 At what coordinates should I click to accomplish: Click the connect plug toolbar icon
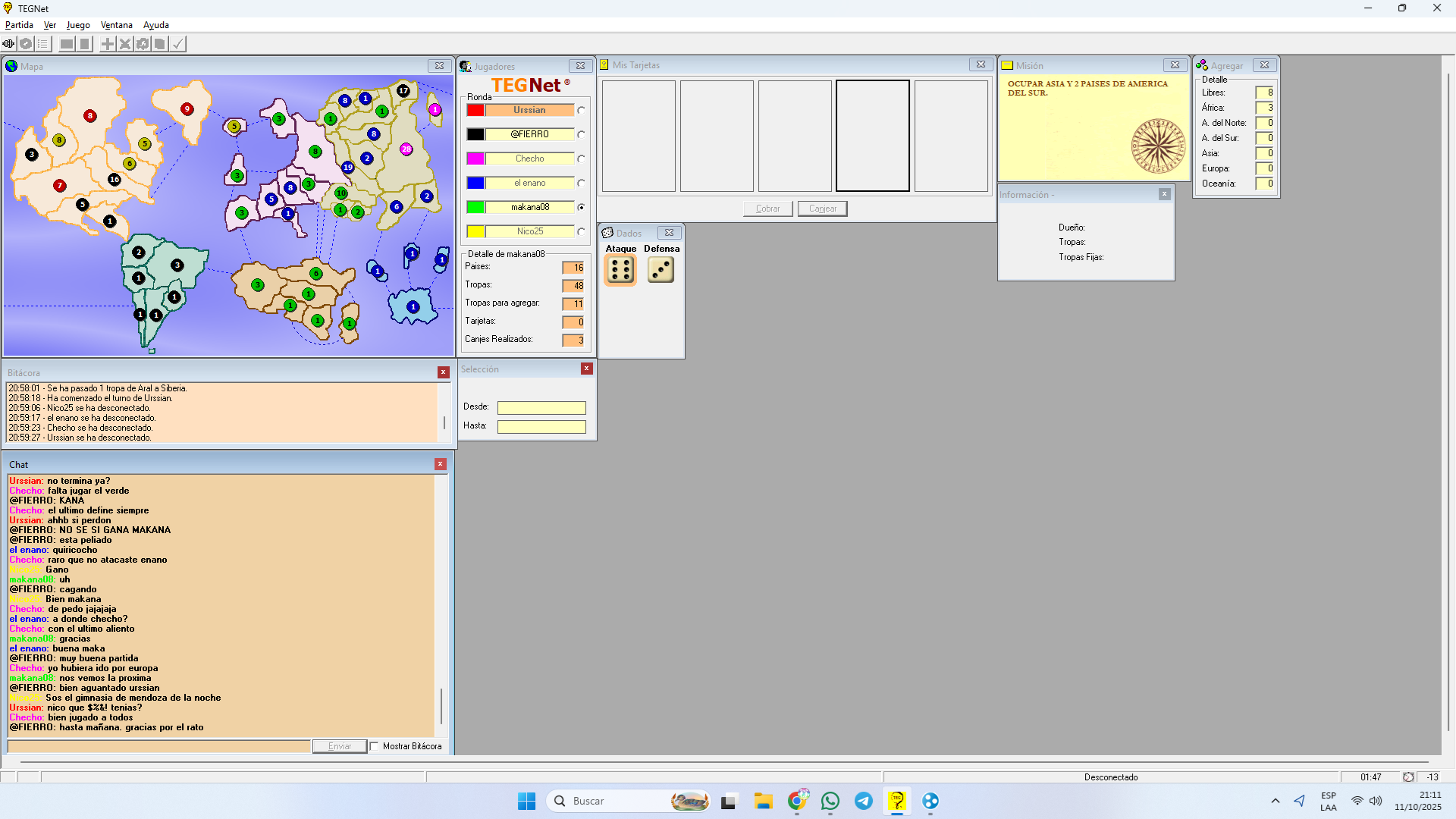click(x=9, y=44)
